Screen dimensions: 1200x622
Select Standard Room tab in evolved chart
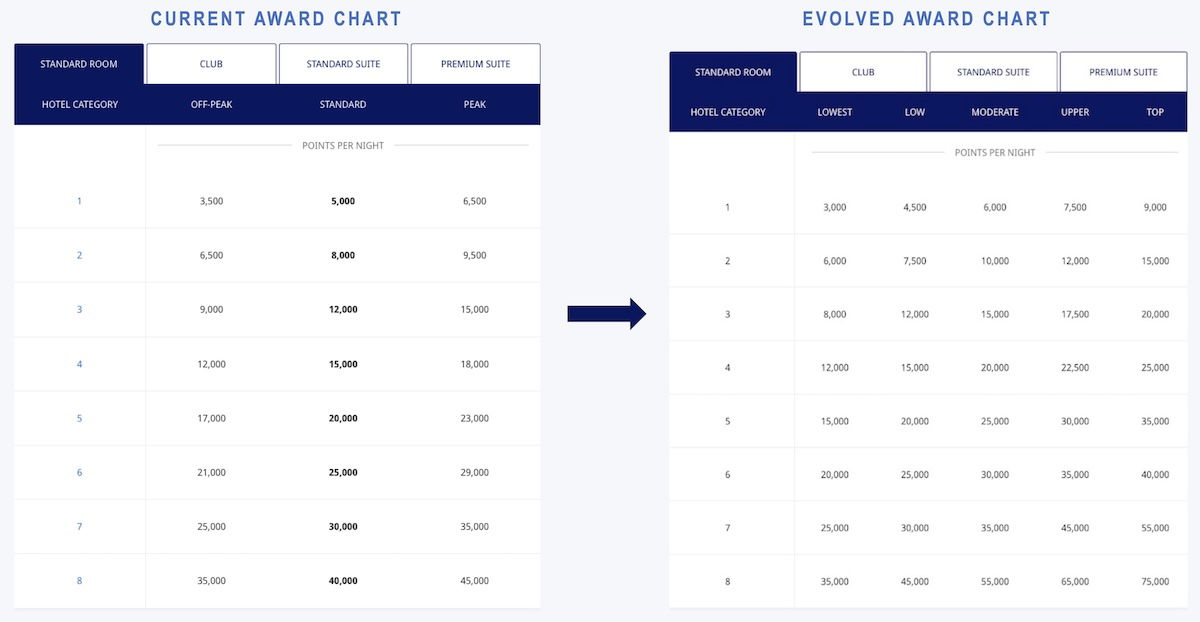click(733, 72)
